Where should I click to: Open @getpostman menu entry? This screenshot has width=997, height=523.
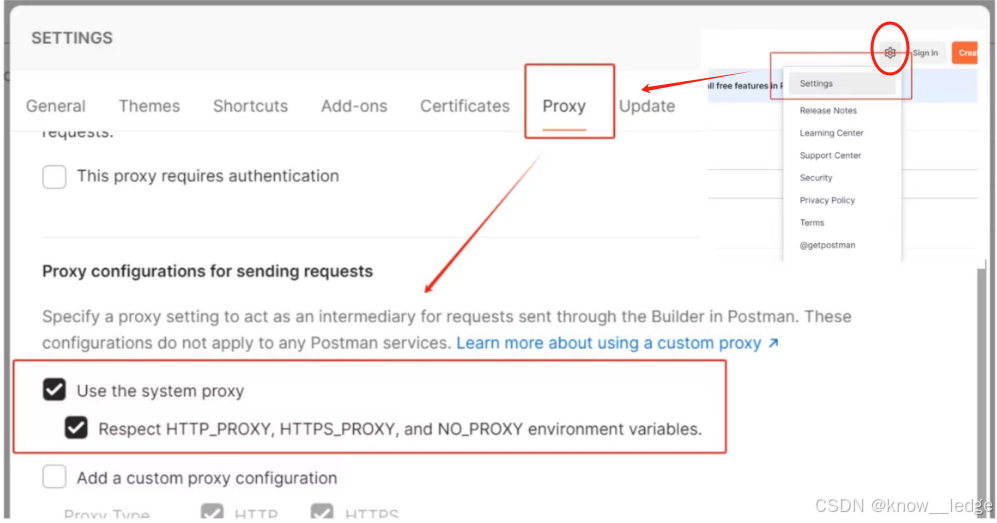pos(827,245)
